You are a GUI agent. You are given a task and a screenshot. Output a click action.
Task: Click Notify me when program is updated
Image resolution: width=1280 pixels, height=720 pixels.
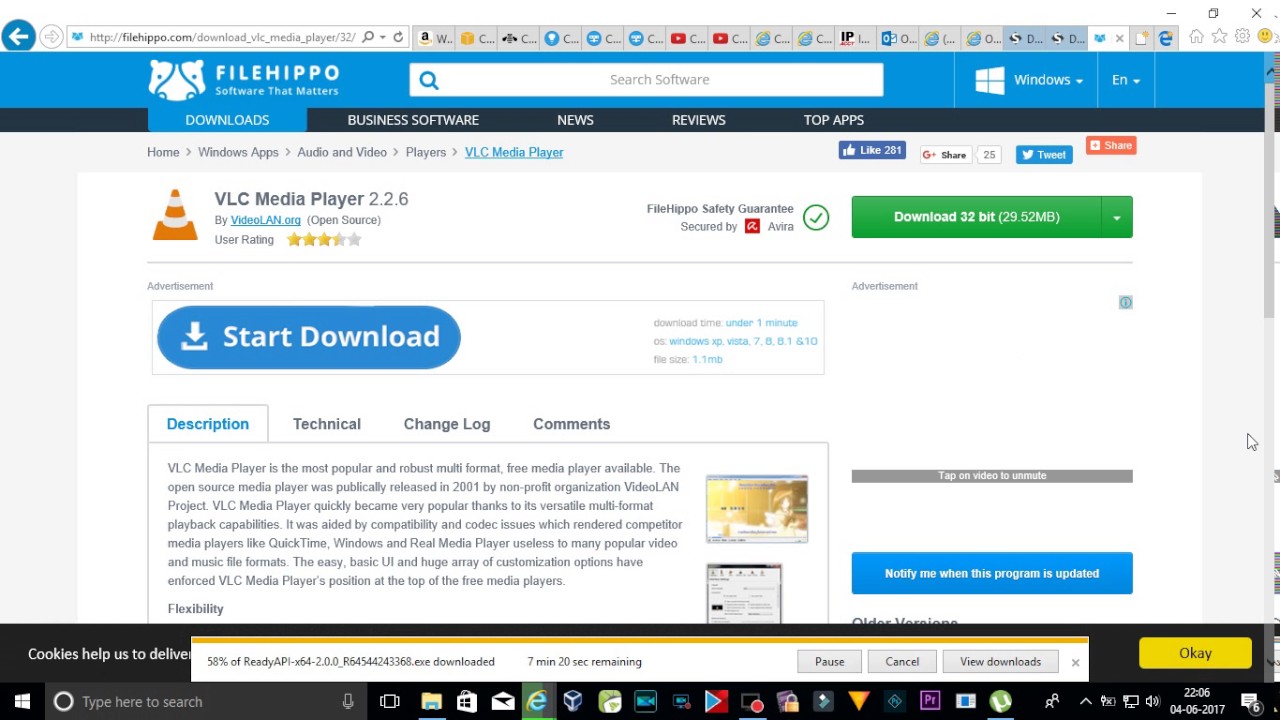992,573
